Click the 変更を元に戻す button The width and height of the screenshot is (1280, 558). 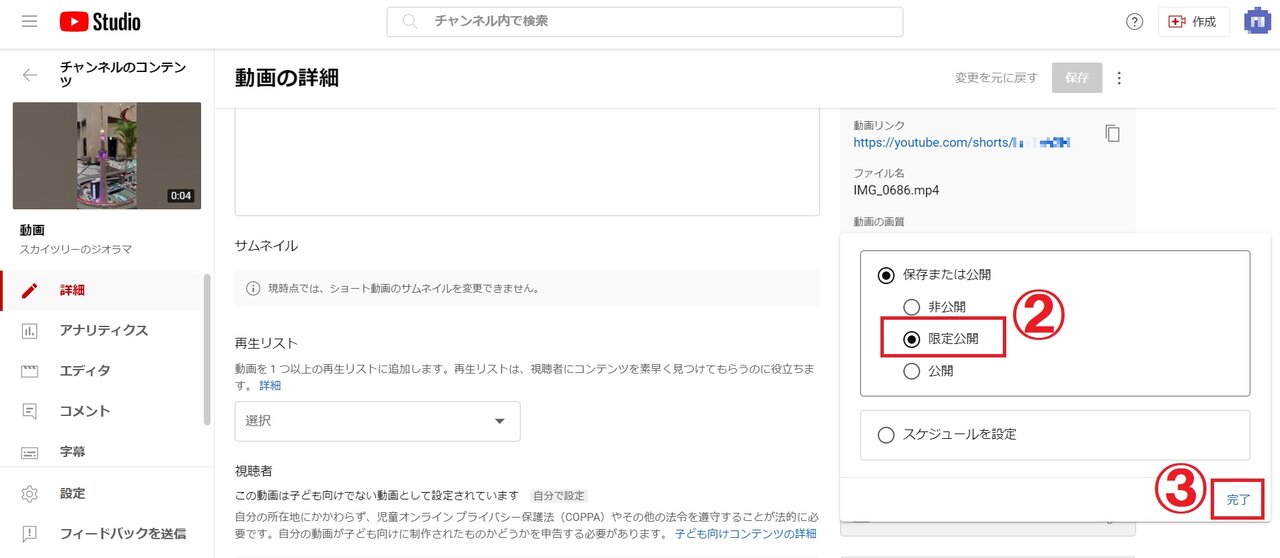click(996, 78)
